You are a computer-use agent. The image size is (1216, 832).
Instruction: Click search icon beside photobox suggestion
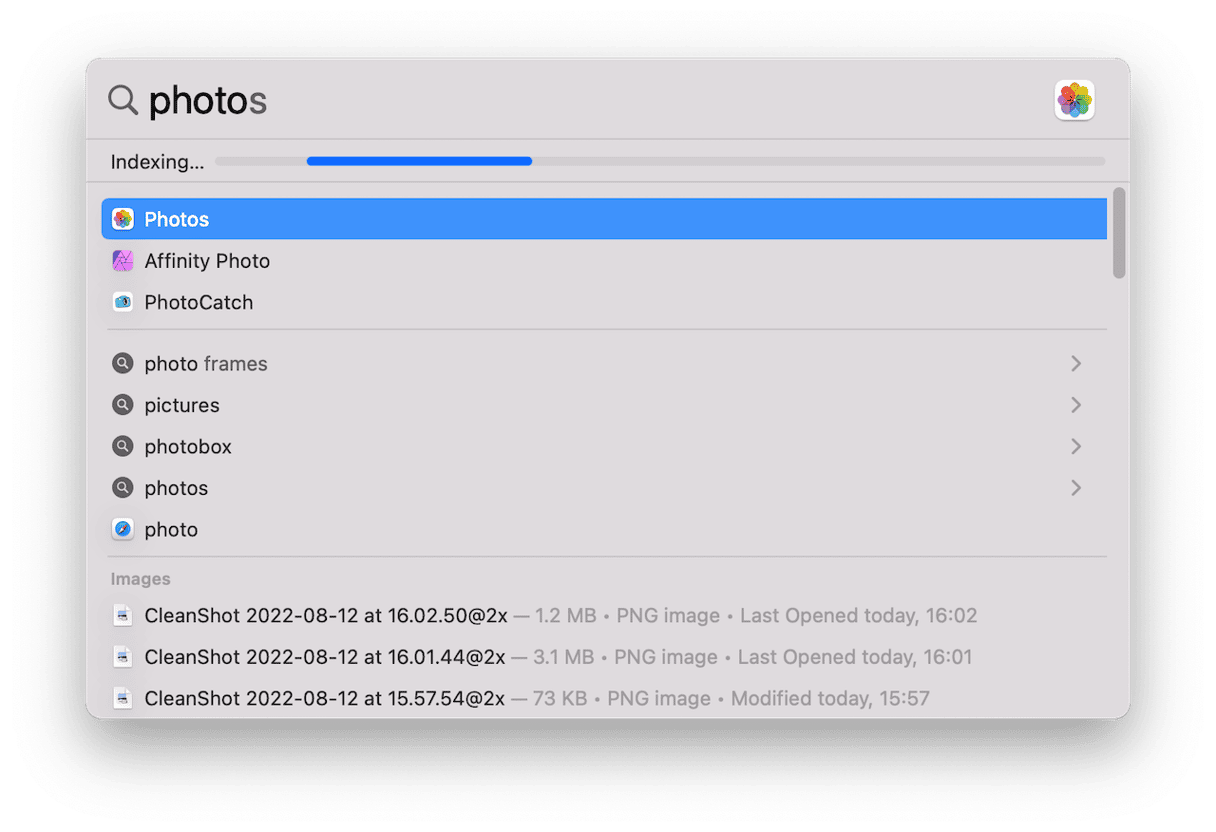123,447
